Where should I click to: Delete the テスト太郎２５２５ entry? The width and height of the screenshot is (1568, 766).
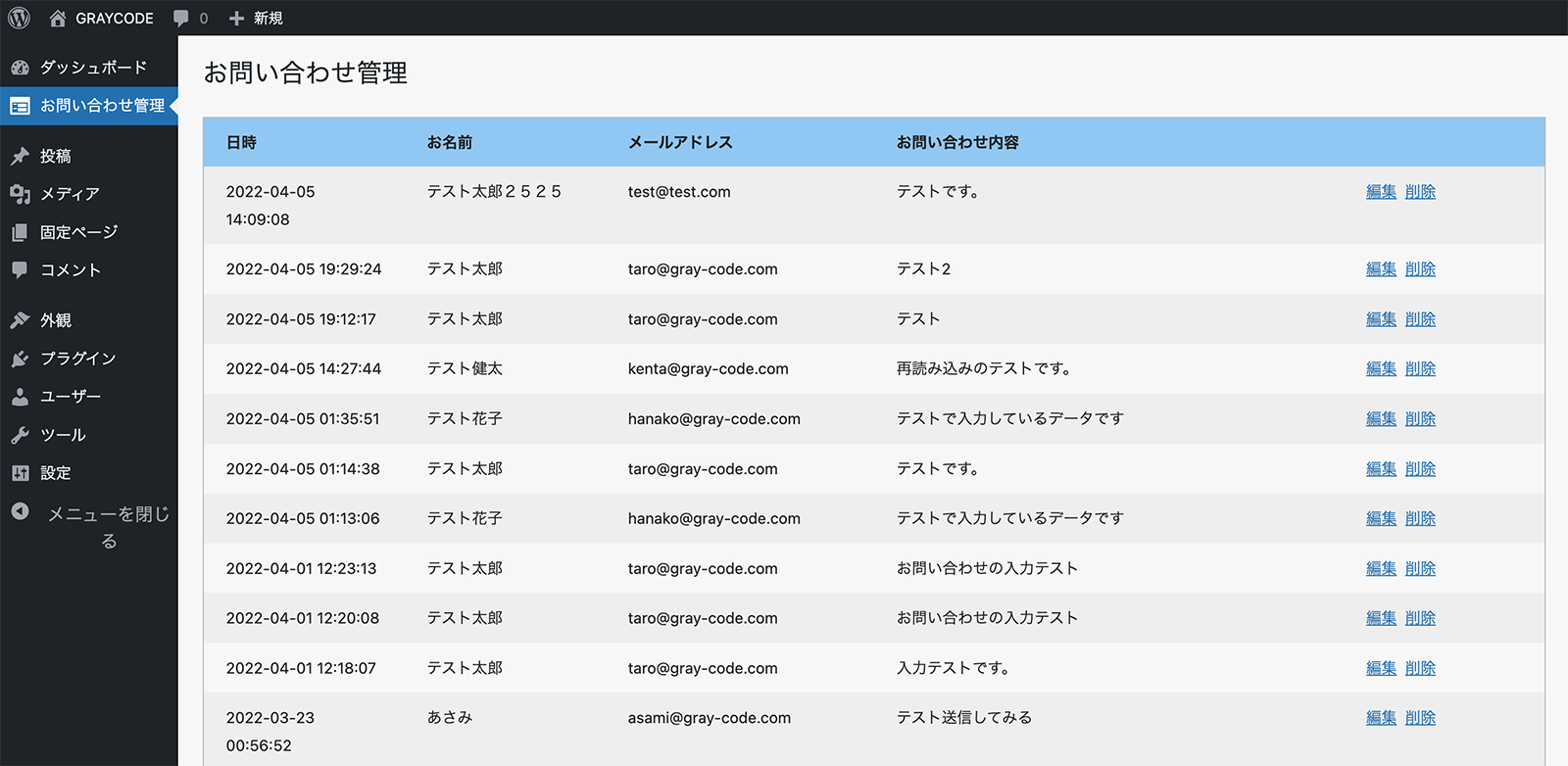pos(1420,192)
